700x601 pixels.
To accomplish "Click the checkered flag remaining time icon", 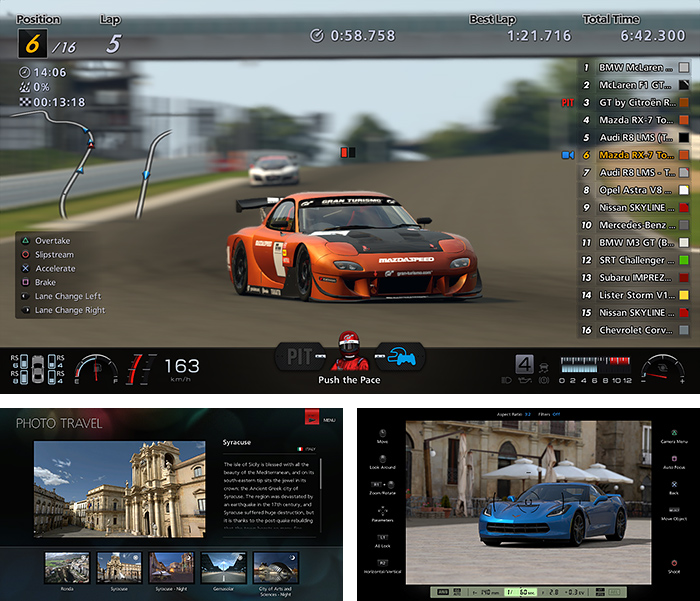I will tap(25, 102).
